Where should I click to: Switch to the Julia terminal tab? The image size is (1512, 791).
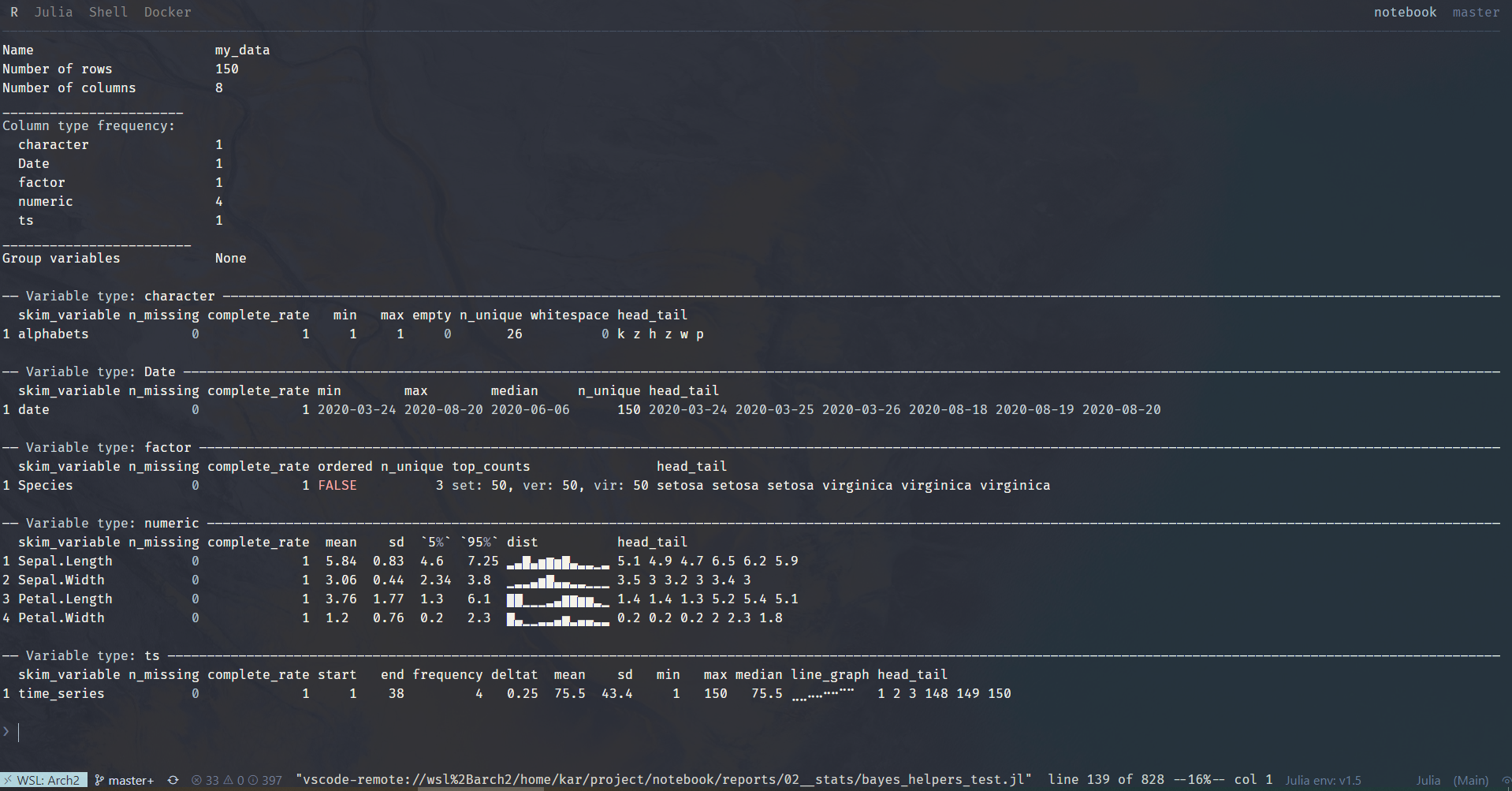(53, 12)
